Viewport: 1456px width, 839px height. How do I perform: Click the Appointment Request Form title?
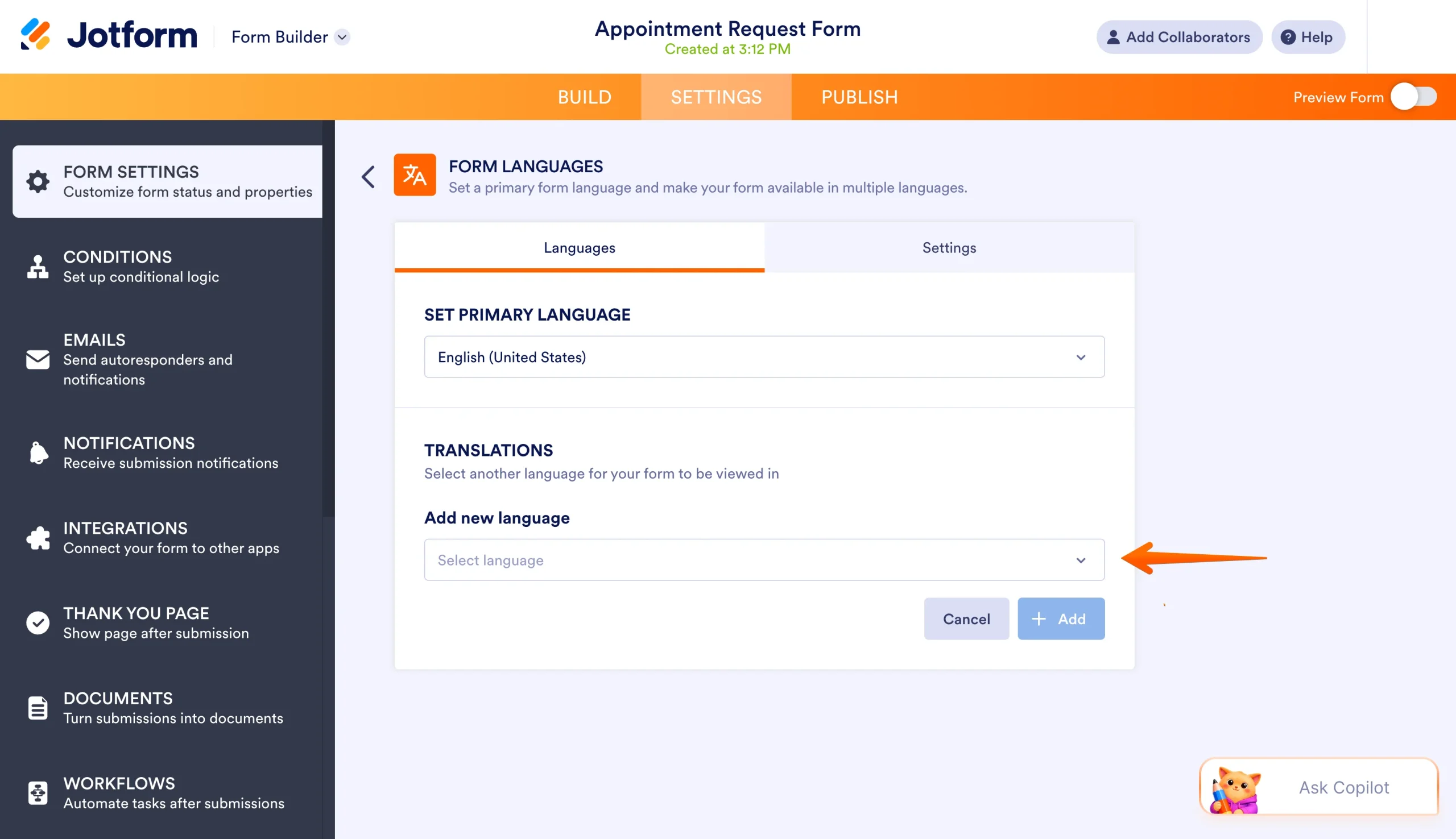[727, 28]
